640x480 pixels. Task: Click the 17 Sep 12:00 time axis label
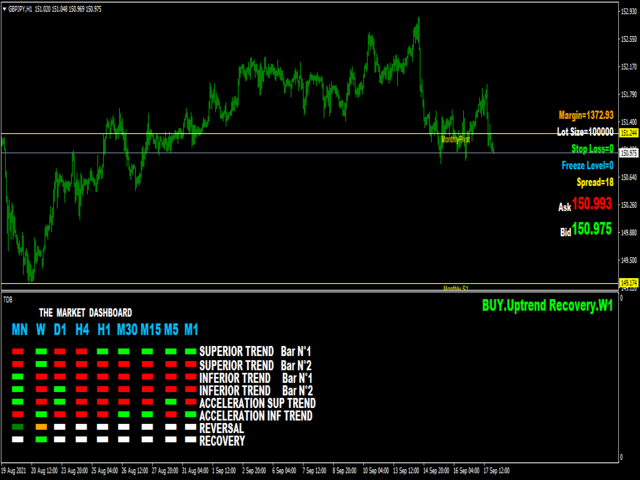point(497,471)
